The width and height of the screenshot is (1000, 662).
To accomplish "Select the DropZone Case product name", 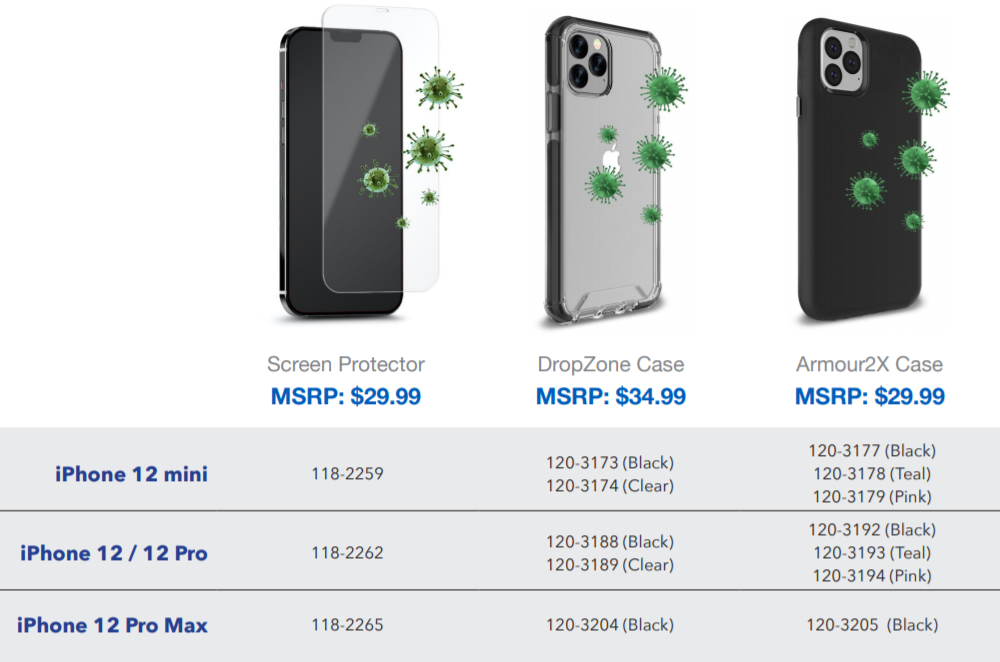I will tap(611, 364).
